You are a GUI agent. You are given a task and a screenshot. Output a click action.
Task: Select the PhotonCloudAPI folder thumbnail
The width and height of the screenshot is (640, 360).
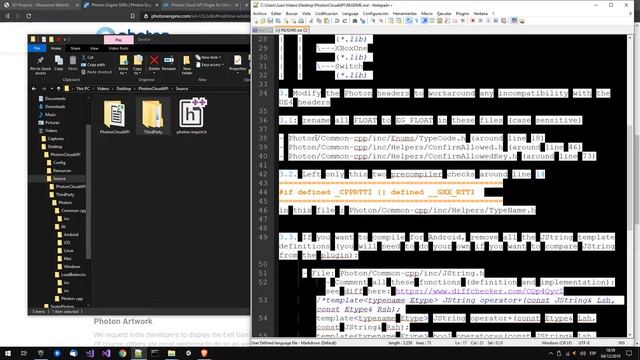pyautogui.click(x=115, y=117)
